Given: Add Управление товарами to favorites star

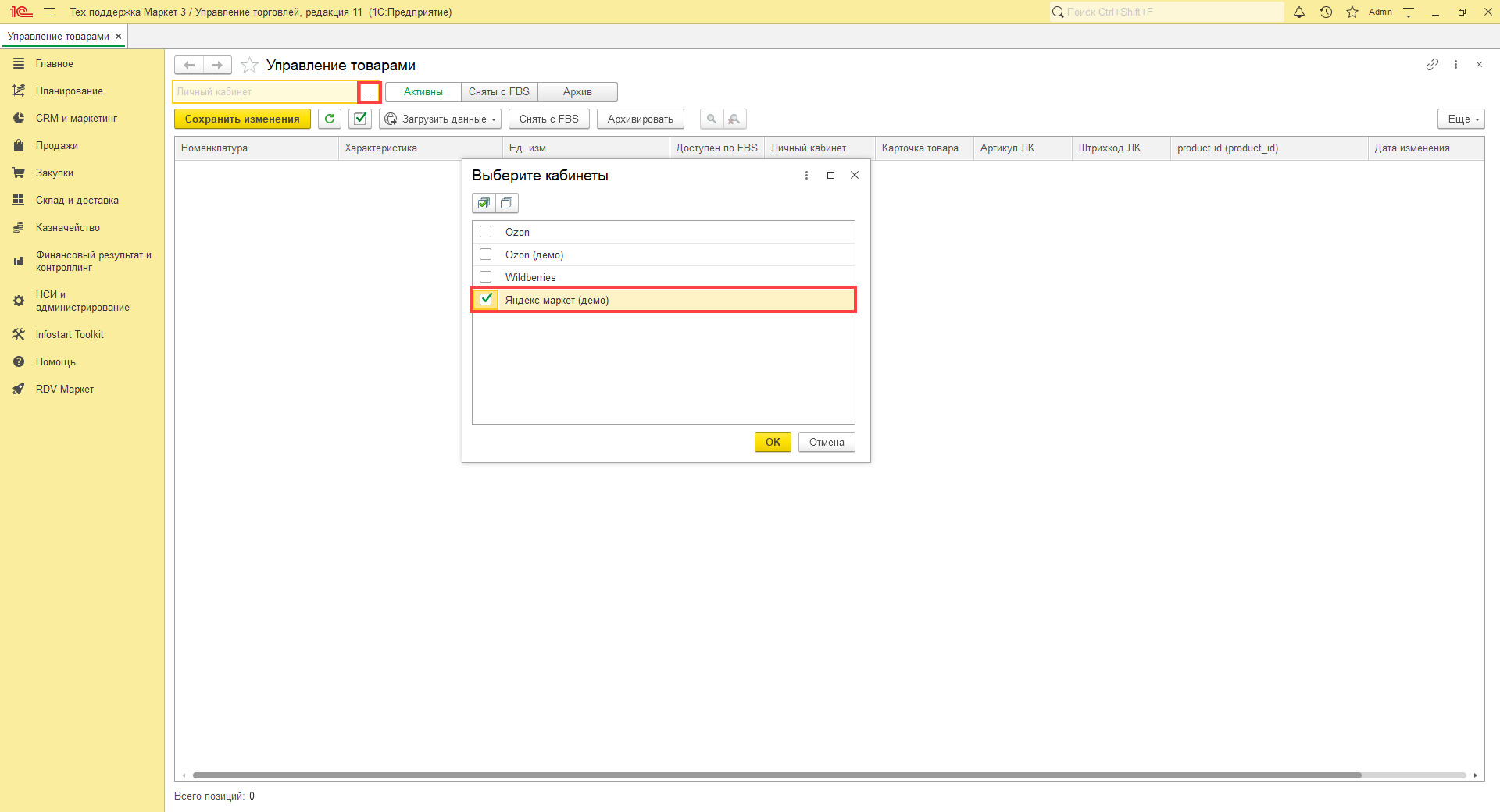Looking at the screenshot, I should click(x=249, y=65).
